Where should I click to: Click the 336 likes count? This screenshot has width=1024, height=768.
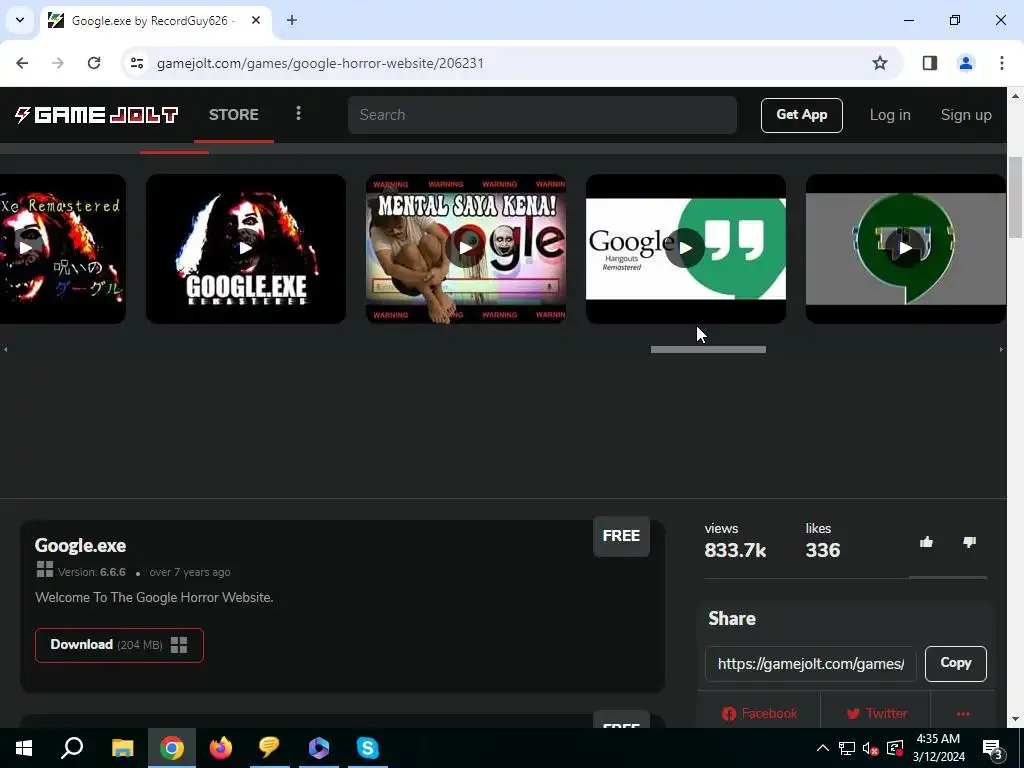pos(823,551)
